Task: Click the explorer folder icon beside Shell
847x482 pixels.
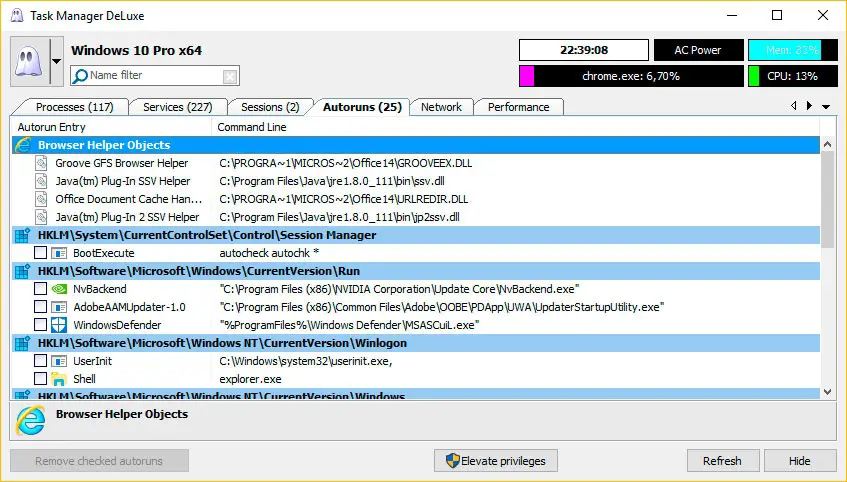Action: tap(59, 379)
